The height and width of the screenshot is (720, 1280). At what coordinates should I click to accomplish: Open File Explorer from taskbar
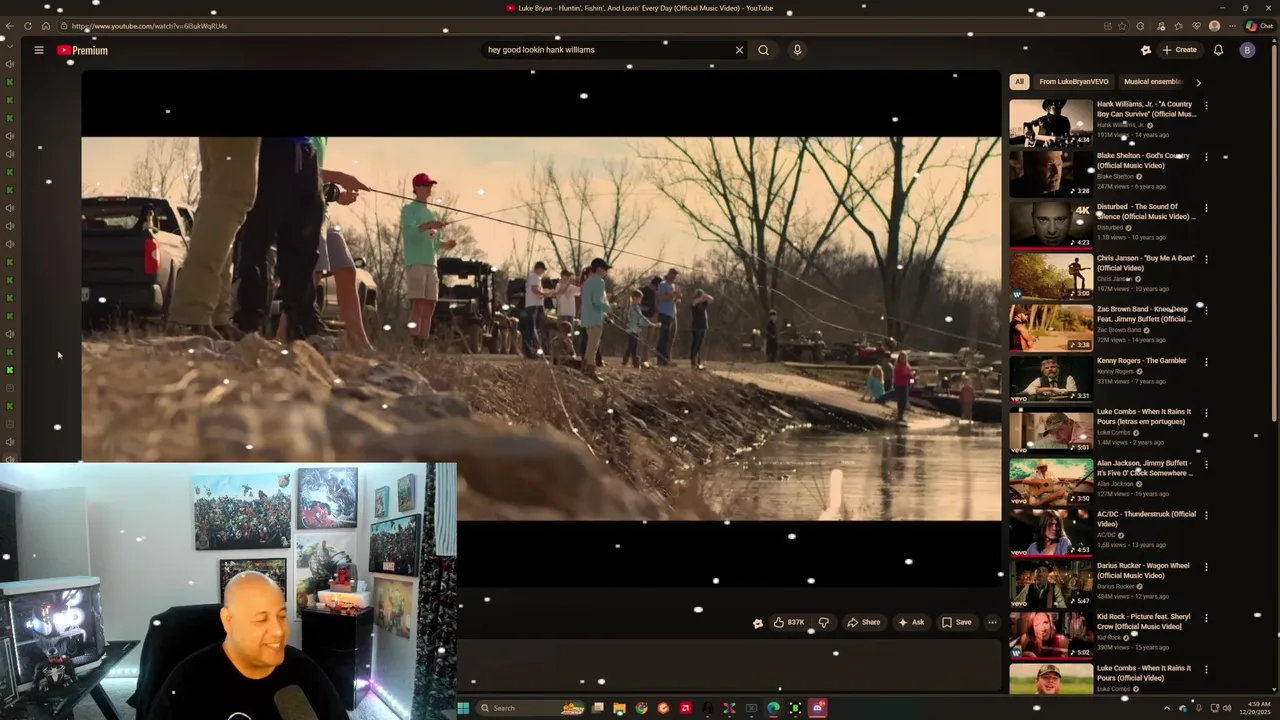click(x=619, y=708)
